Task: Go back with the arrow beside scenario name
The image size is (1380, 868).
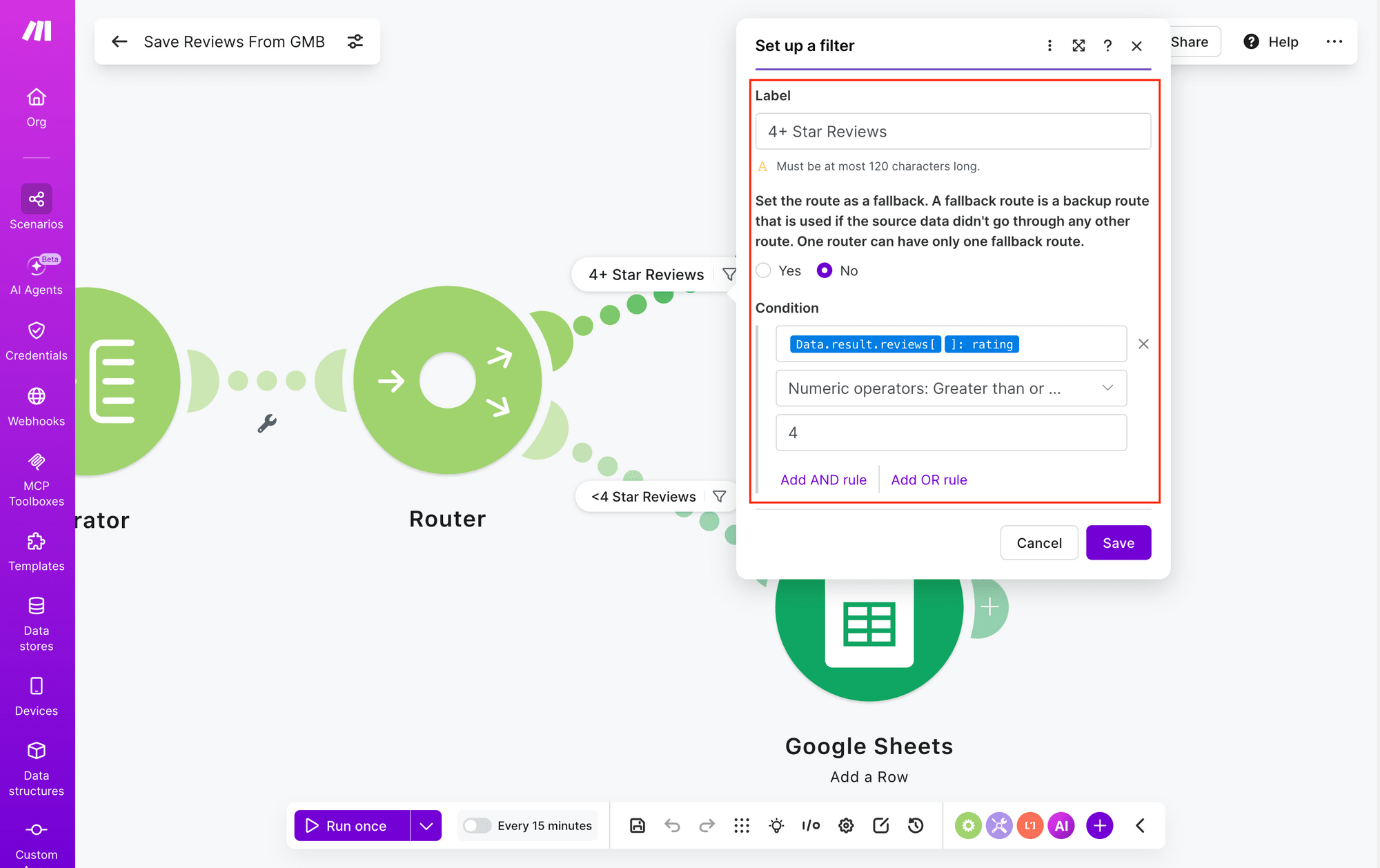Action: coord(119,41)
